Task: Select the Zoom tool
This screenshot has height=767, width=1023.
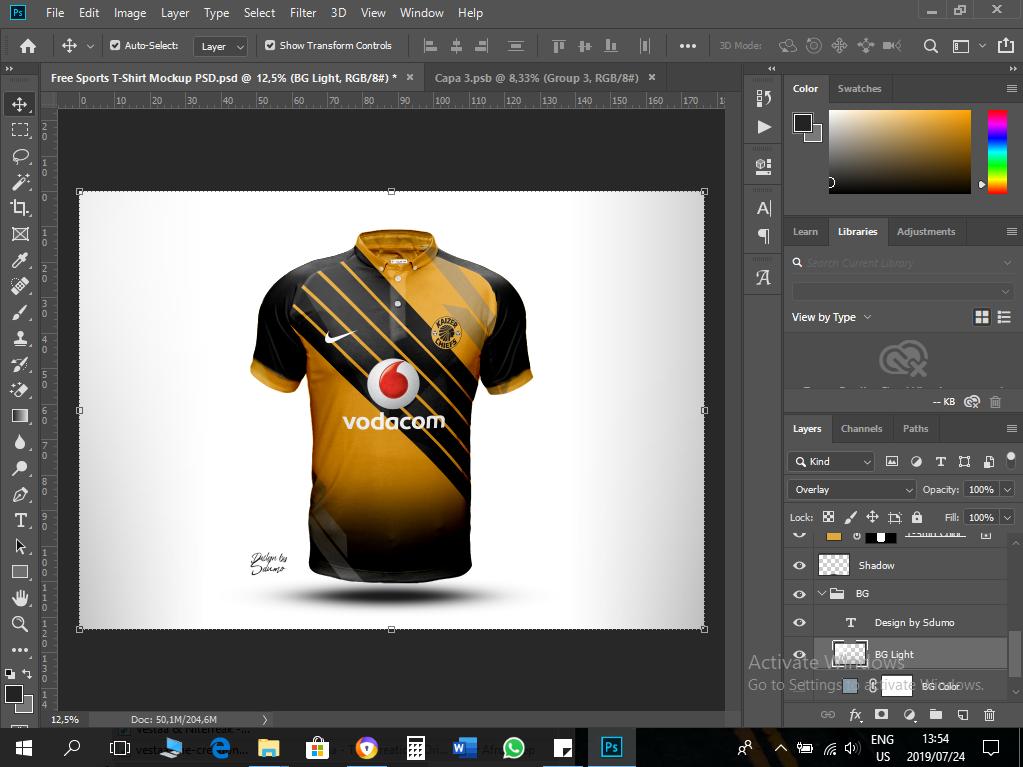Action: click(20, 624)
